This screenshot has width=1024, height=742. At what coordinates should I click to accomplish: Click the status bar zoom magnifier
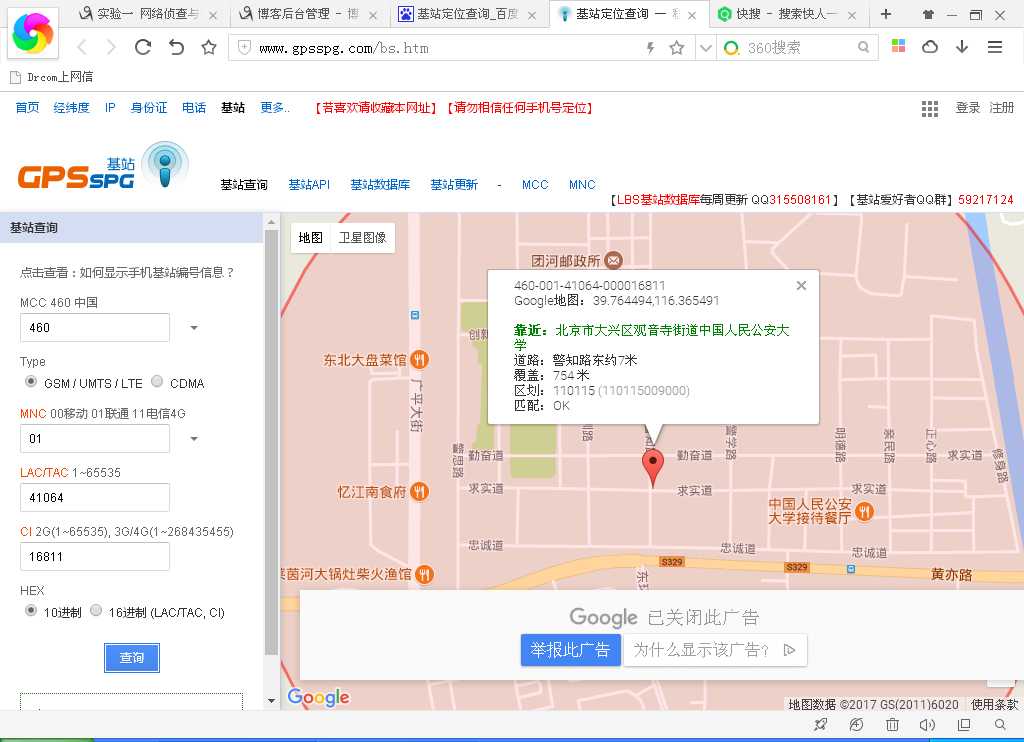coord(1000,724)
